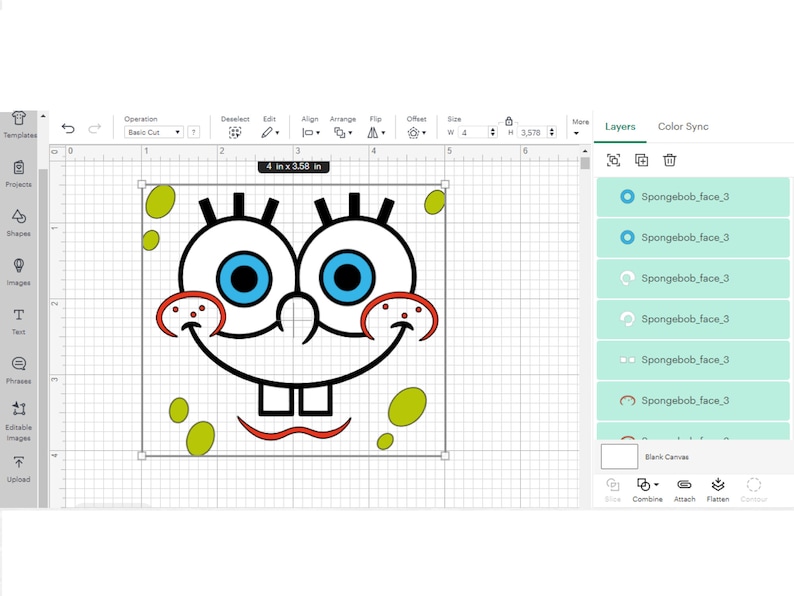Click the bottom-left selection handle
The width and height of the screenshot is (794, 596).
pyautogui.click(x=142, y=456)
